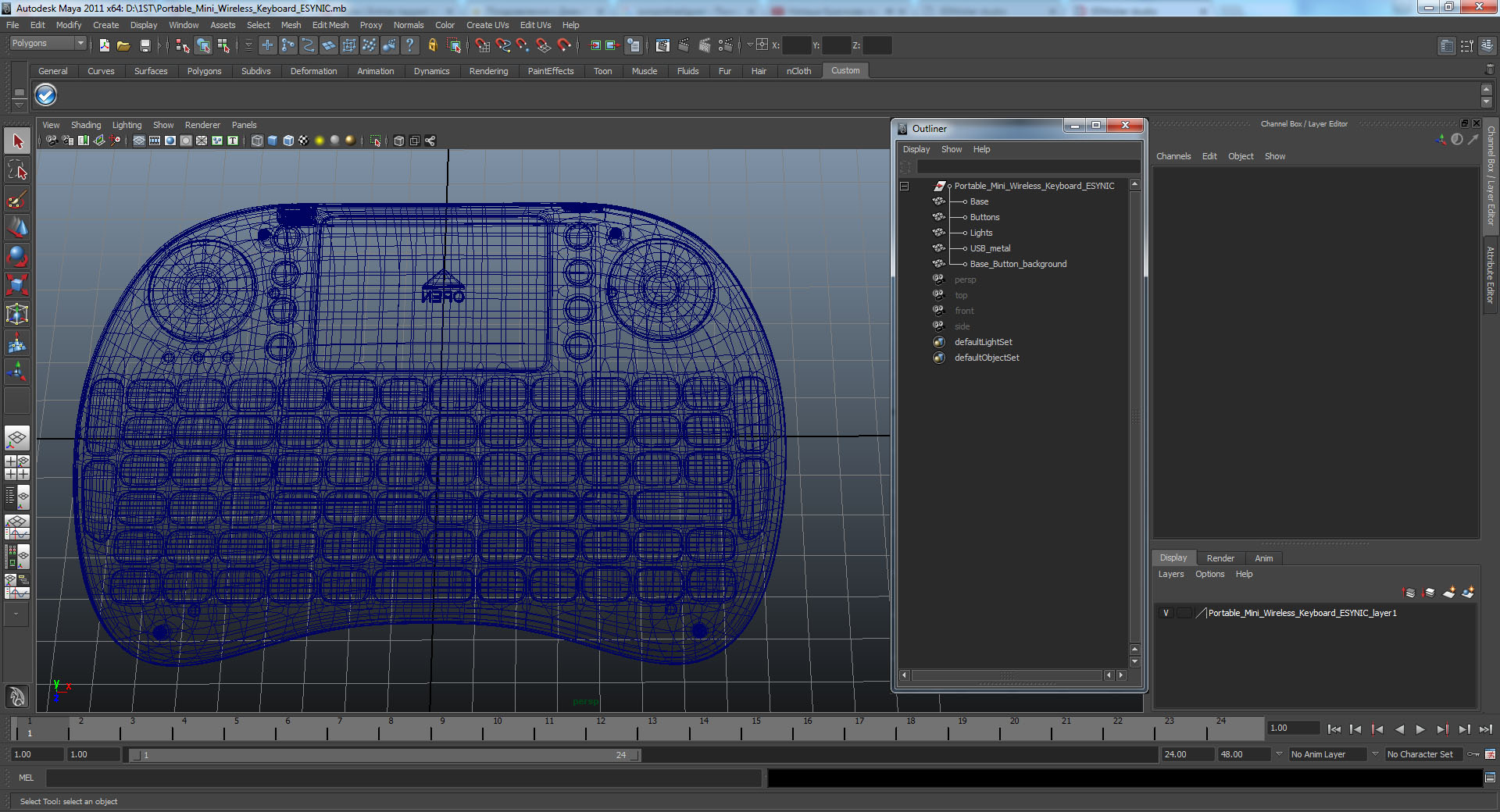1500x812 pixels.
Task: Activate the Move tool (cone icon)
Action: click(17, 227)
